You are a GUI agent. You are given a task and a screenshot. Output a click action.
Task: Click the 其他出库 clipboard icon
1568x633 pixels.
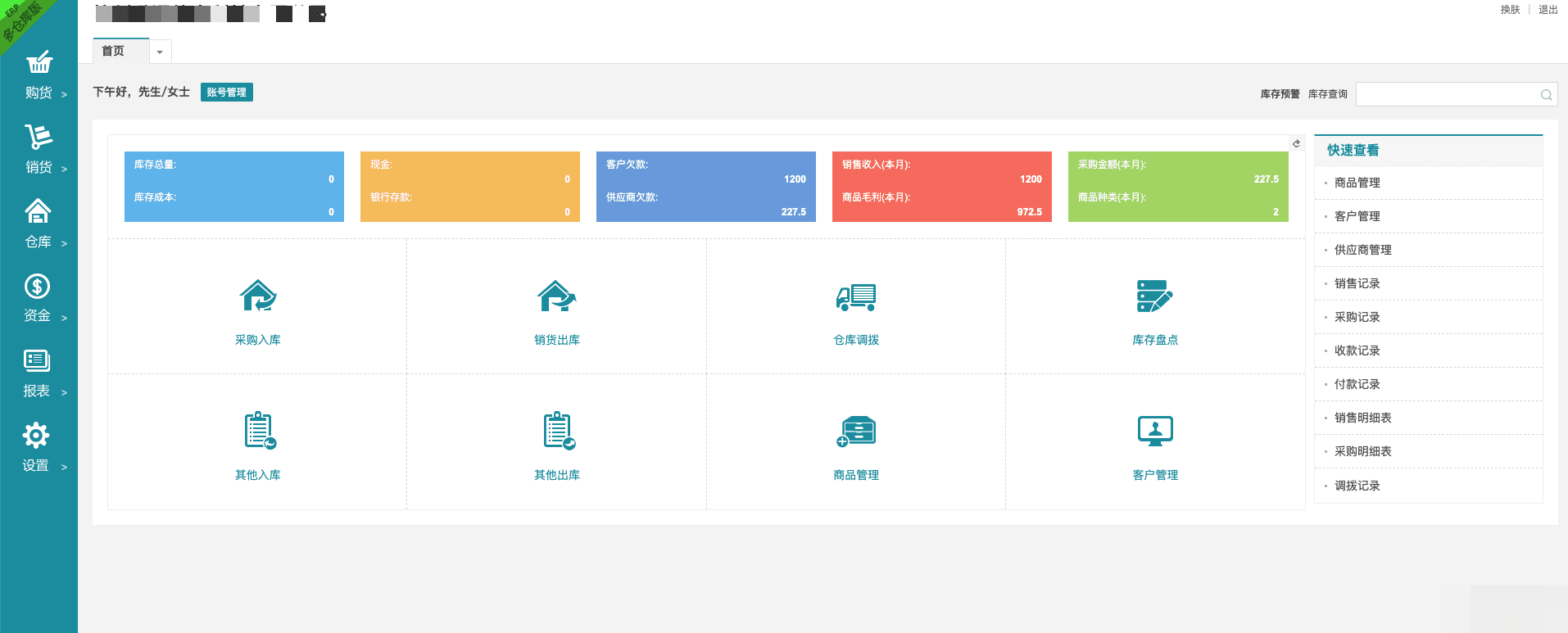tap(560, 431)
